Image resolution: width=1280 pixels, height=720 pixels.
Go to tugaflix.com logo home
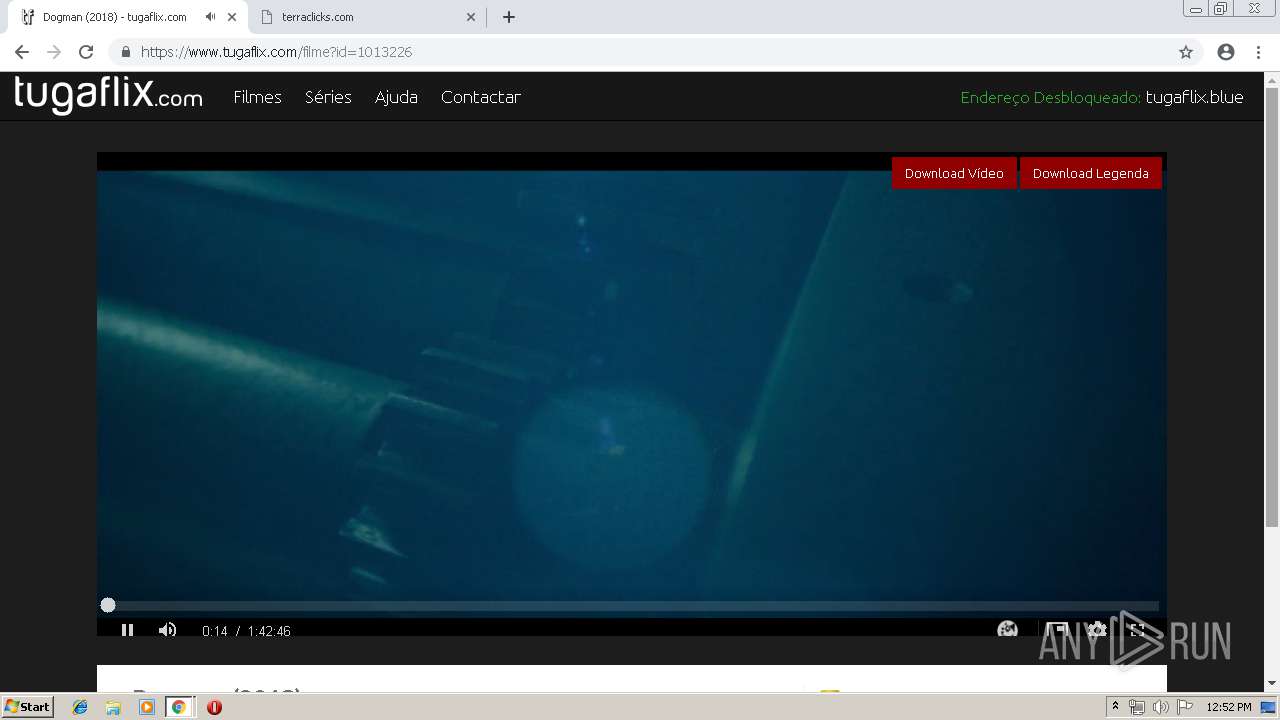[108, 95]
